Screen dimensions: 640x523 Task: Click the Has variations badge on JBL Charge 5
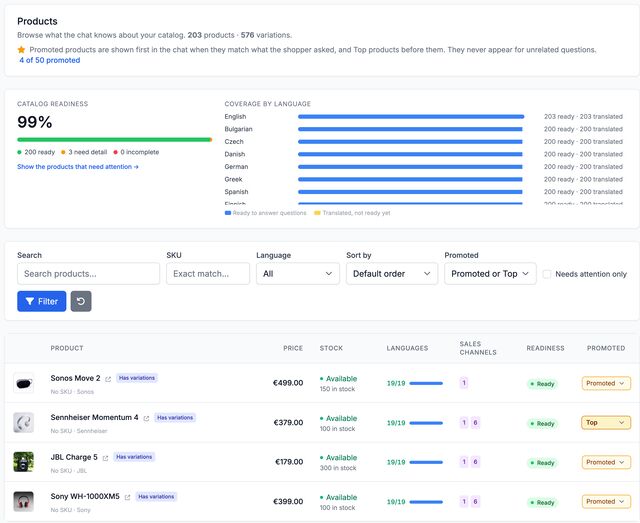click(134, 457)
